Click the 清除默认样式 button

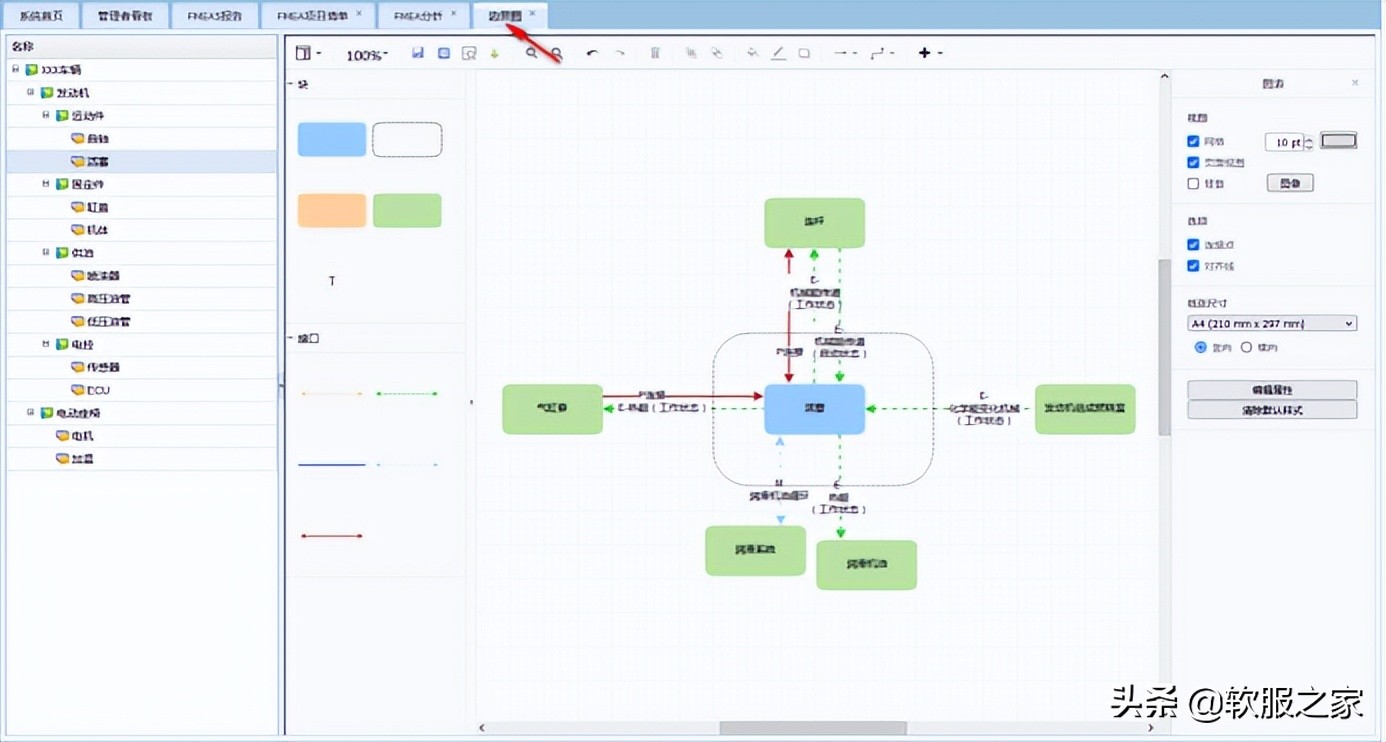tap(1272, 409)
